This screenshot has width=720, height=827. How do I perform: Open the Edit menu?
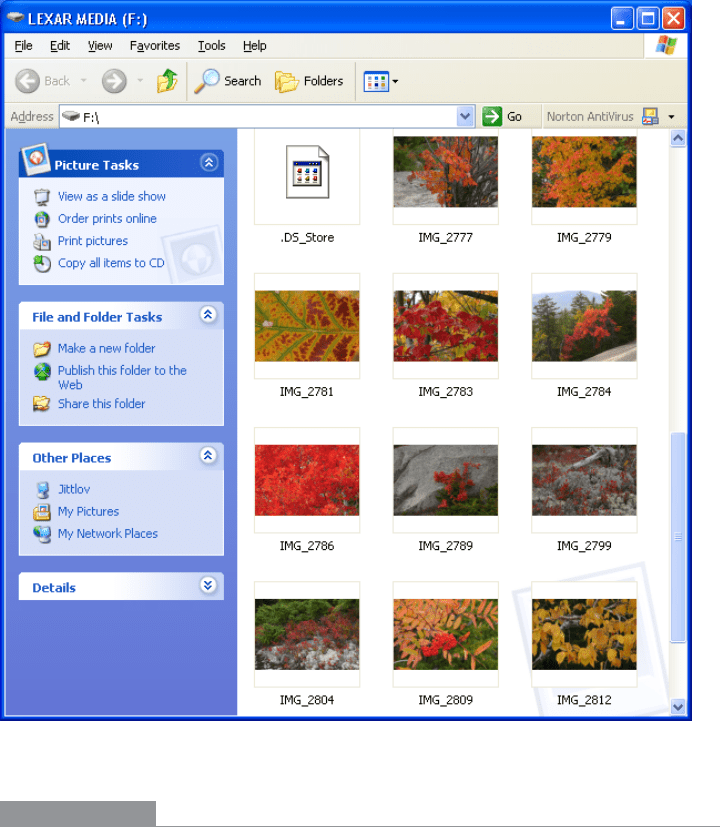pos(60,46)
